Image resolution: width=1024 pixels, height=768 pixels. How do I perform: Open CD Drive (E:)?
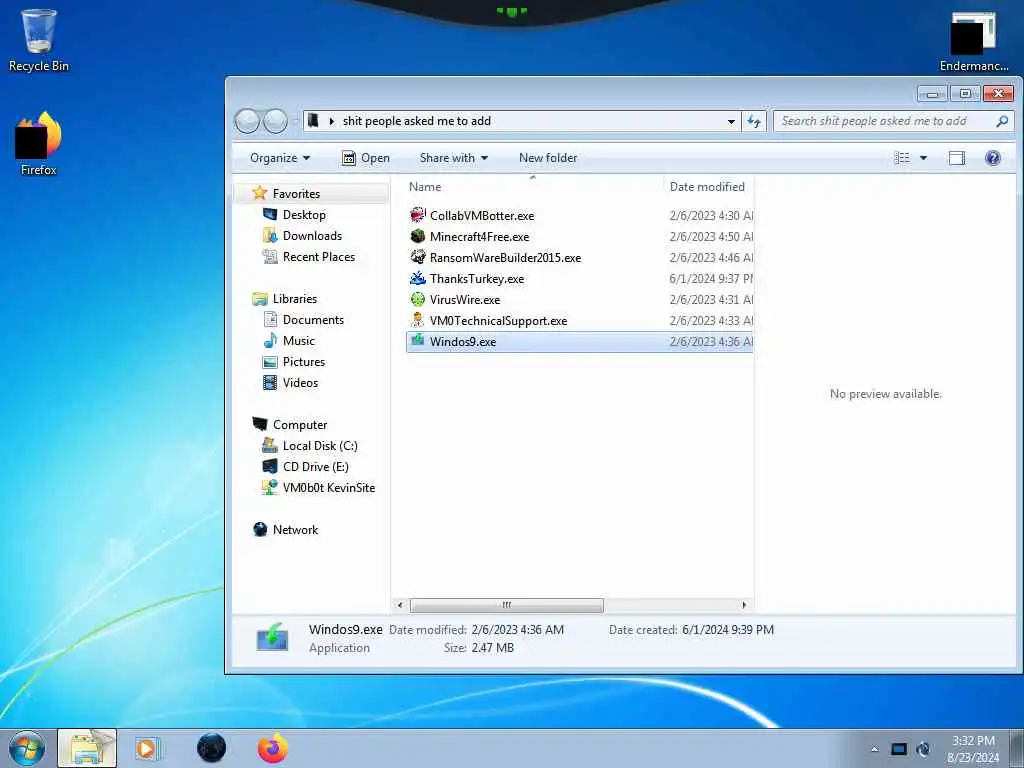click(315, 466)
